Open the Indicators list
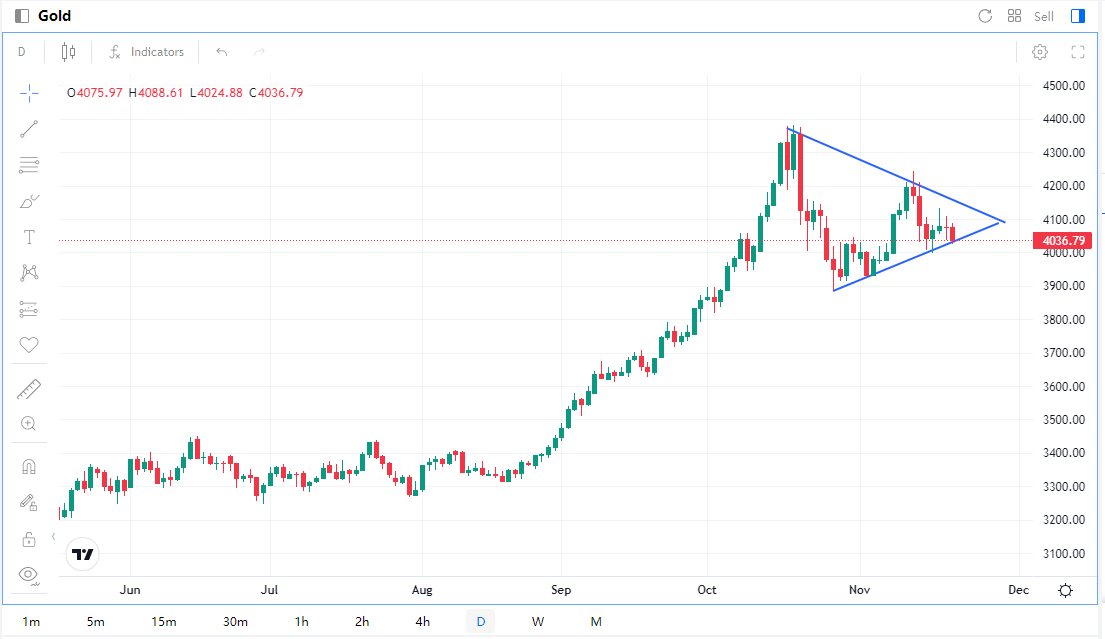The height and width of the screenshot is (639, 1105). 146,52
